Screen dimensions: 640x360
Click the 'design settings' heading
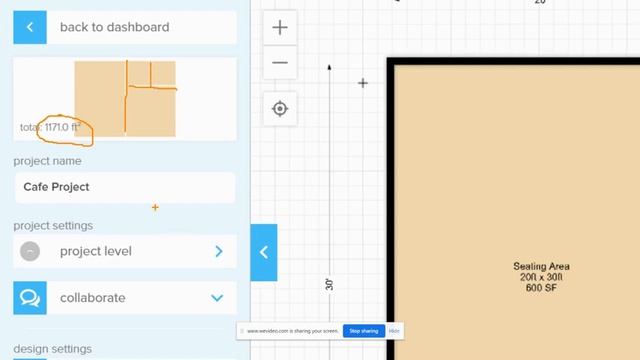[53, 349]
